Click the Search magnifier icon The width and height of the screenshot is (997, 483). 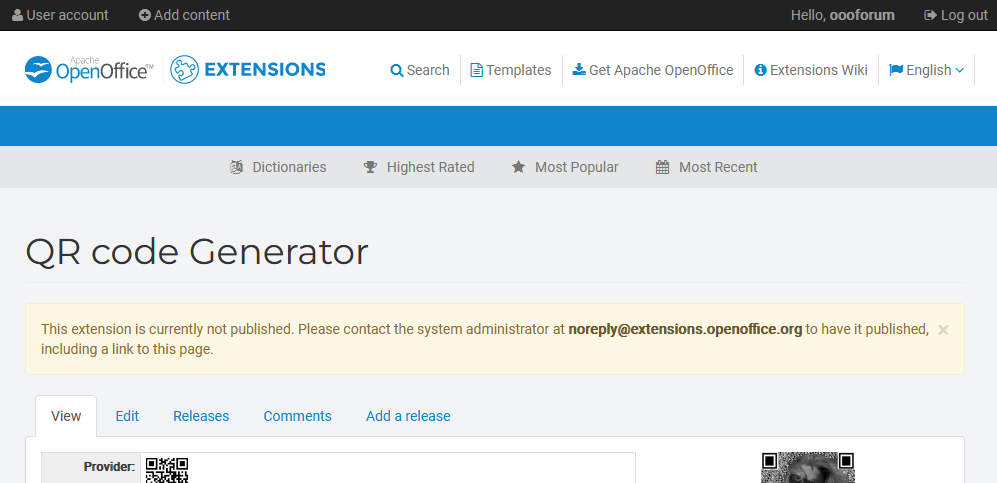[397, 70]
